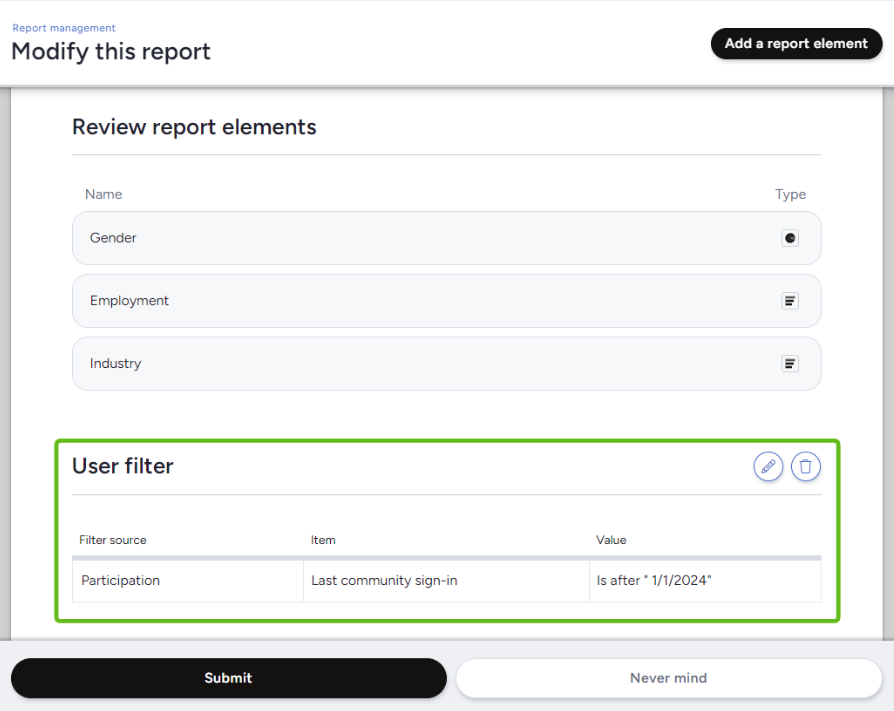Image resolution: width=894 pixels, height=711 pixels.
Task: Submit the report changes
Action: (x=228, y=678)
